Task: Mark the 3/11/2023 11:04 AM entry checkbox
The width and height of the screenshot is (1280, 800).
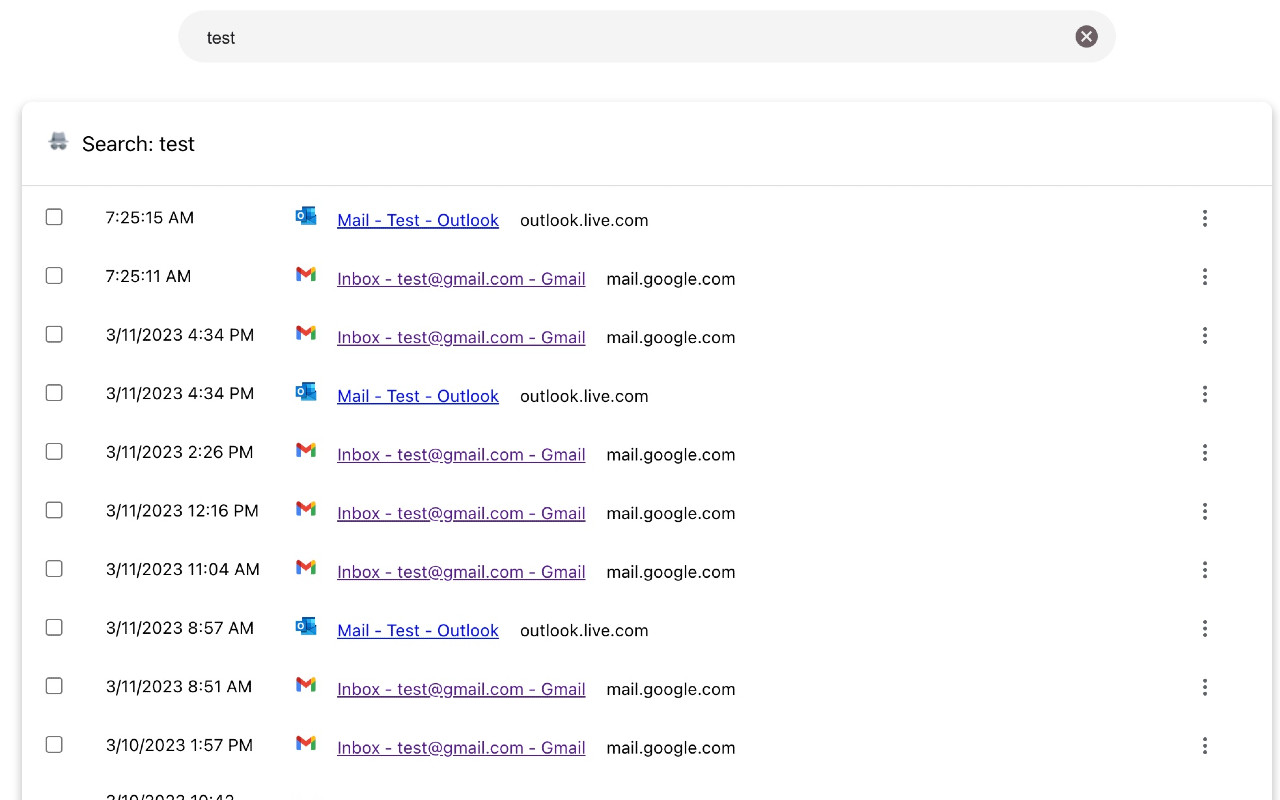Action: coord(54,568)
